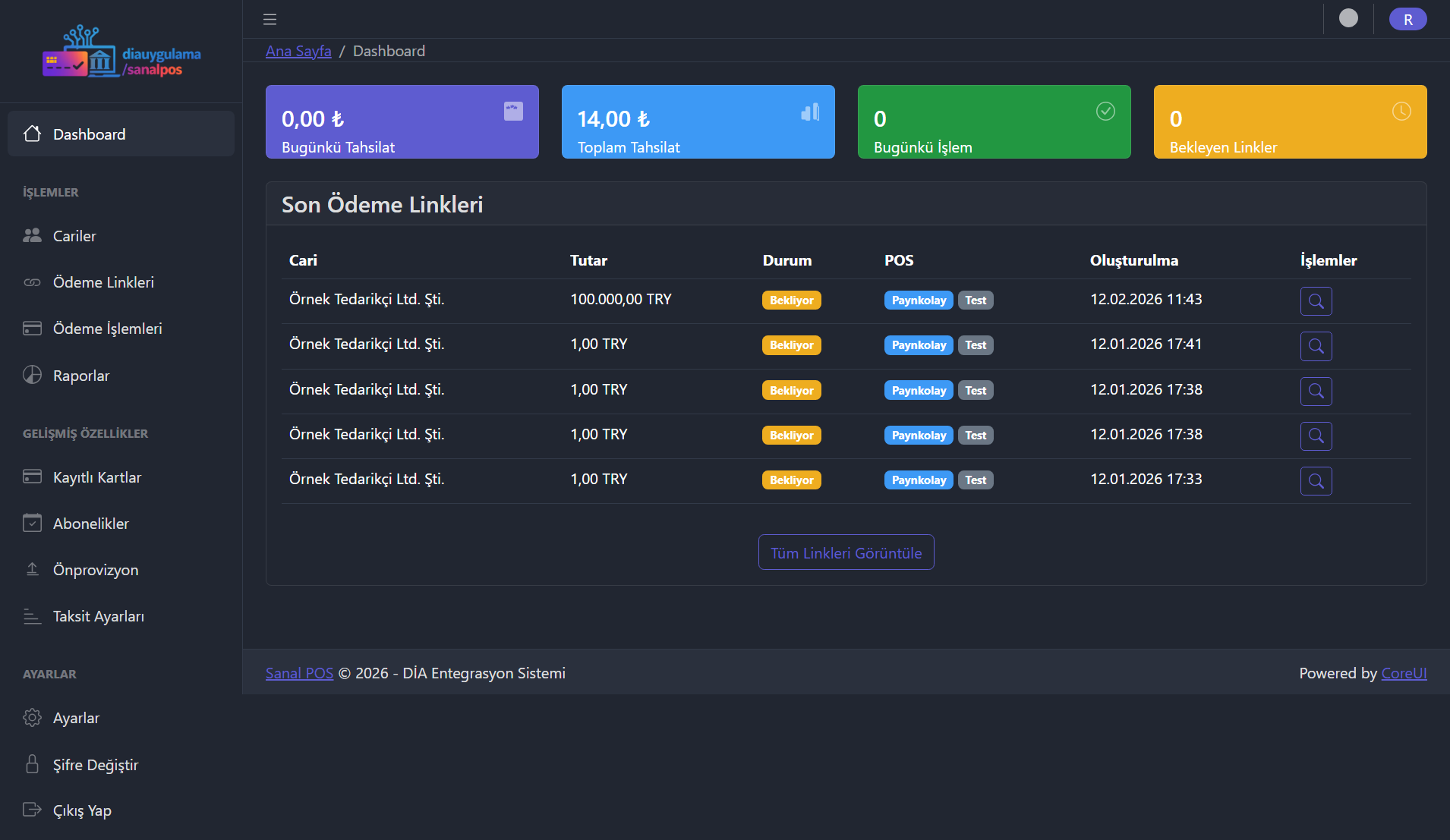Click the Önprovizyon upload icon
The height and width of the screenshot is (840, 1450).
click(x=32, y=569)
